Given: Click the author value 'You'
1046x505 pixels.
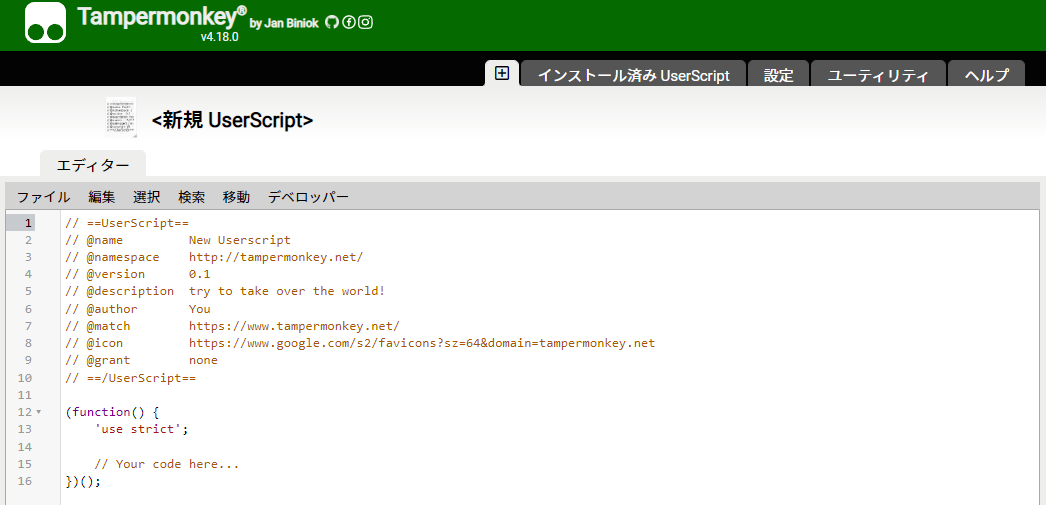Looking at the screenshot, I should pyautogui.click(x=199, y=309).
